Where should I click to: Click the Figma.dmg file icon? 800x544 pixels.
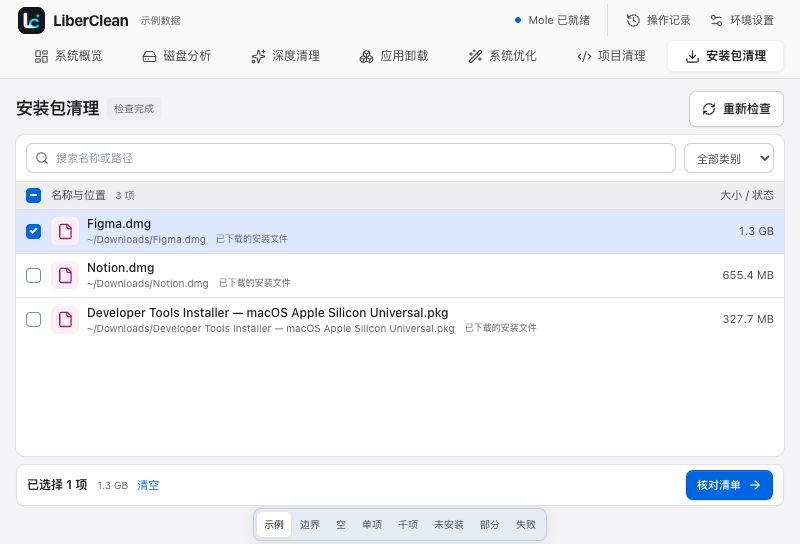(x=65, y=231)
